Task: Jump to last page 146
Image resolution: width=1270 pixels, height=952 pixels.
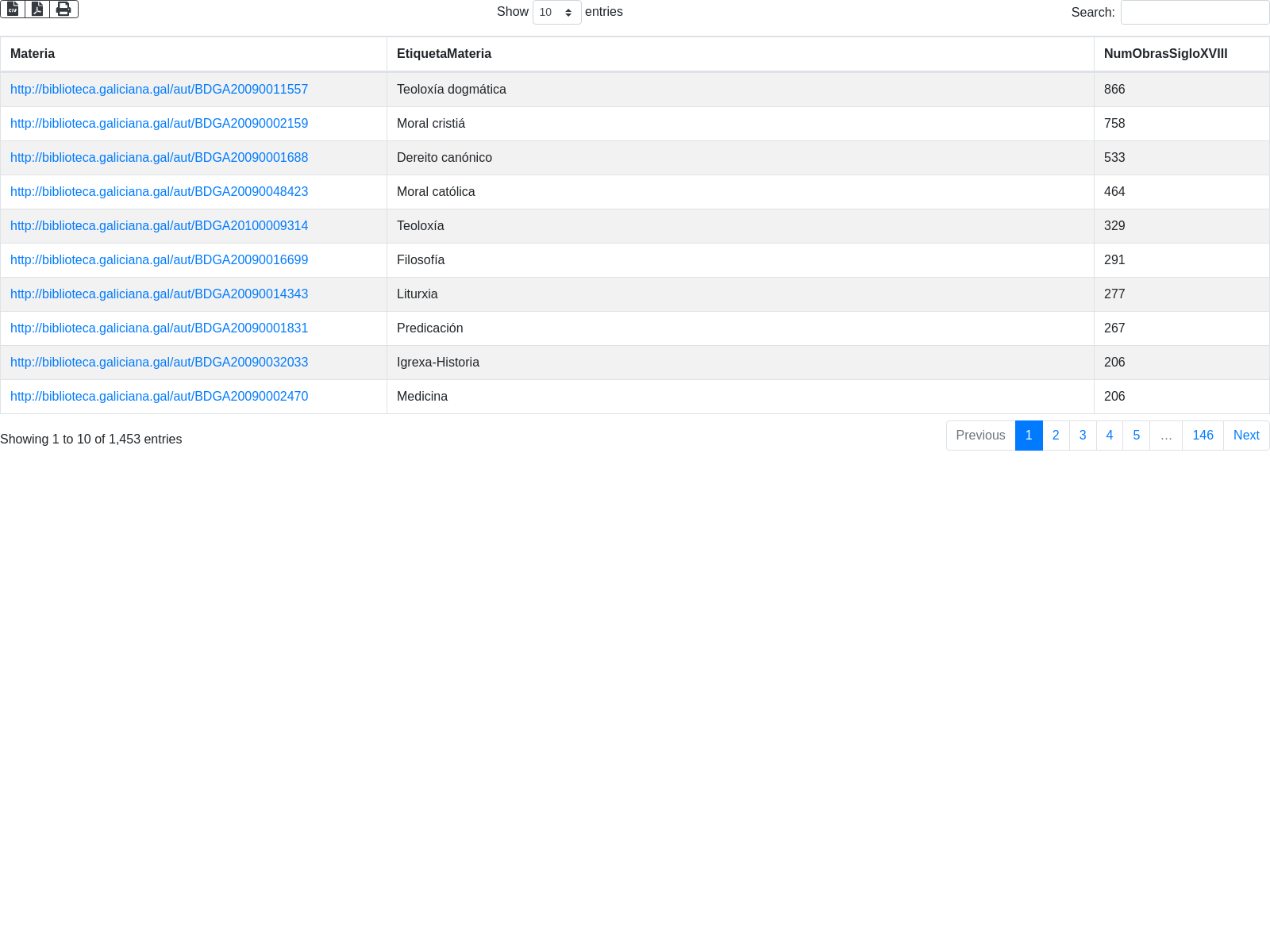Action: 1203,436
